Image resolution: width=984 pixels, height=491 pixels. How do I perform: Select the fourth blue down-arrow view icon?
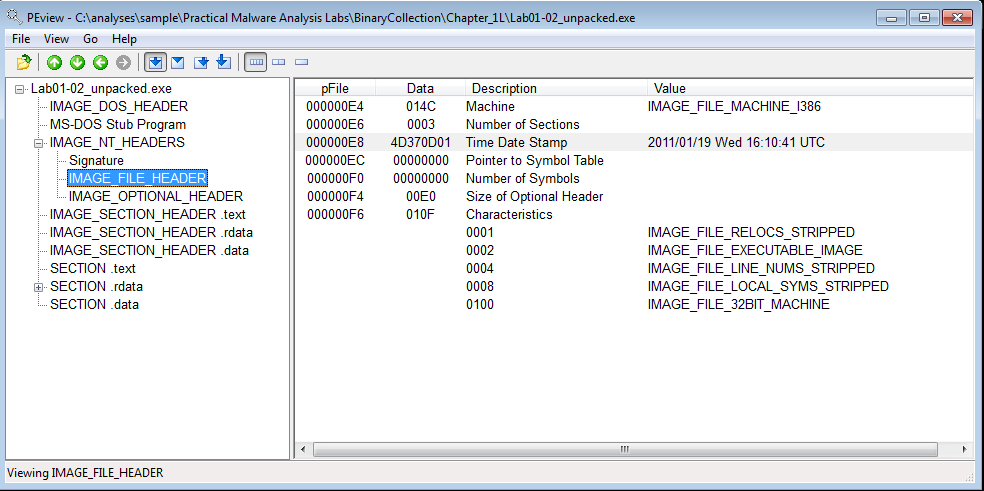[223, 62]
